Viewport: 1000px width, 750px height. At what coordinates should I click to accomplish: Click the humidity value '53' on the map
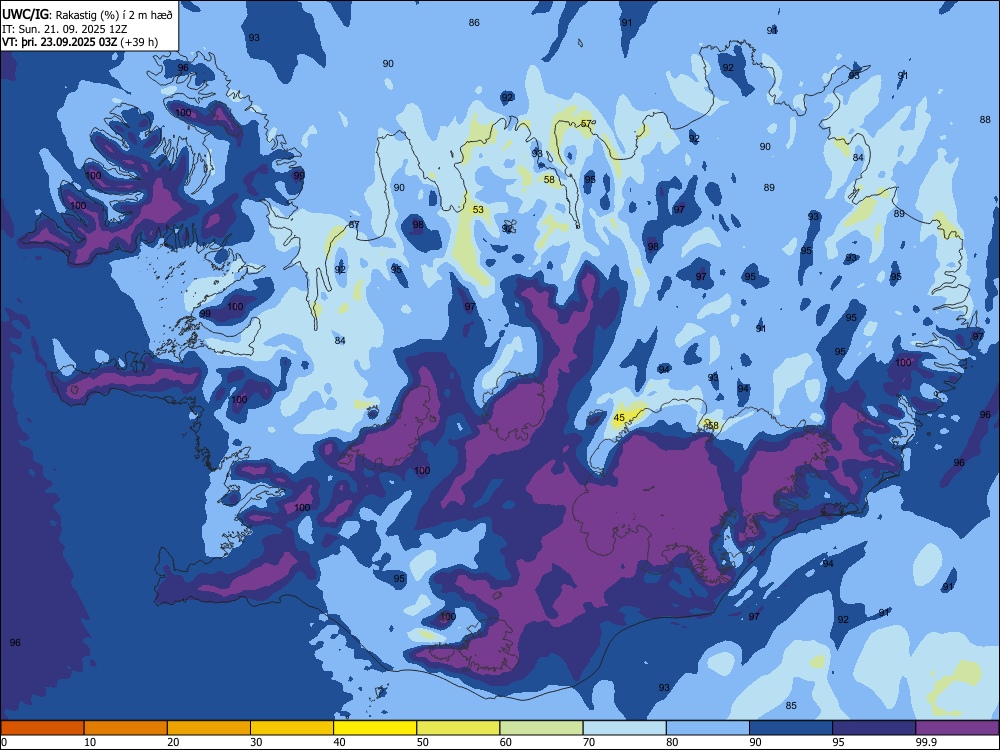click(478, 209)
